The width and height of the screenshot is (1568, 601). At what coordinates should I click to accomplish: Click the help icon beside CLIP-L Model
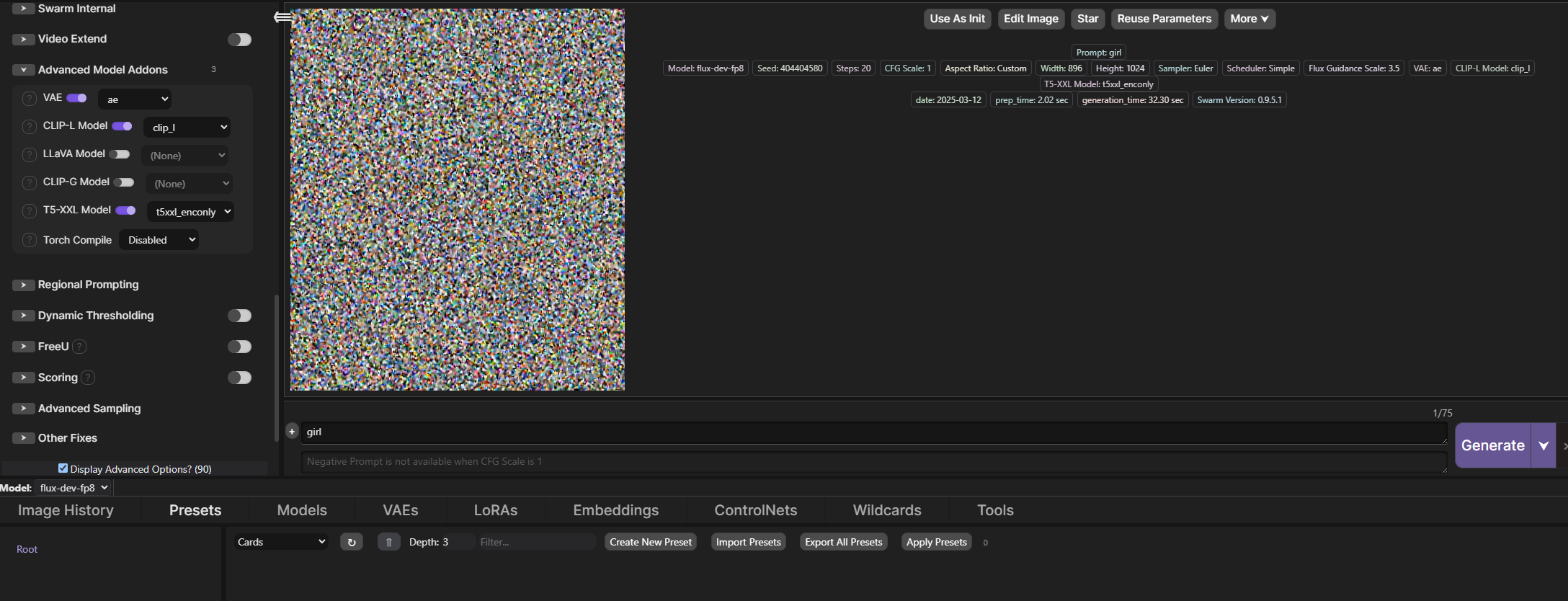(30, 127)
